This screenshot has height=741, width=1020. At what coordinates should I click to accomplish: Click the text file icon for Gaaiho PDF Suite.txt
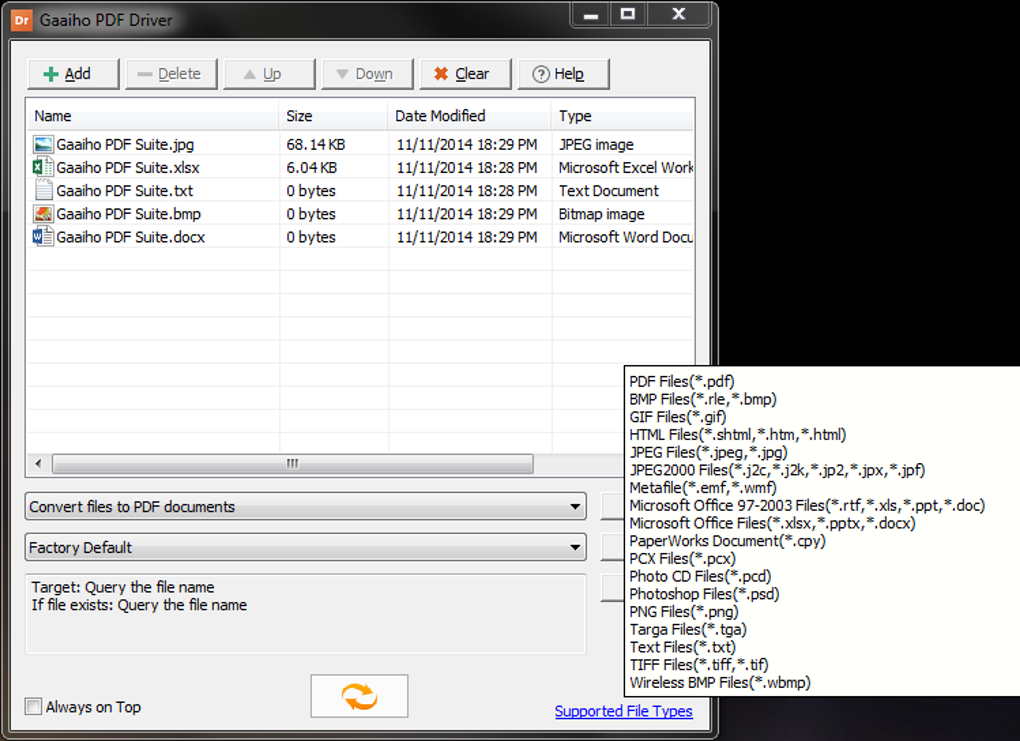(x=43, y=191)
